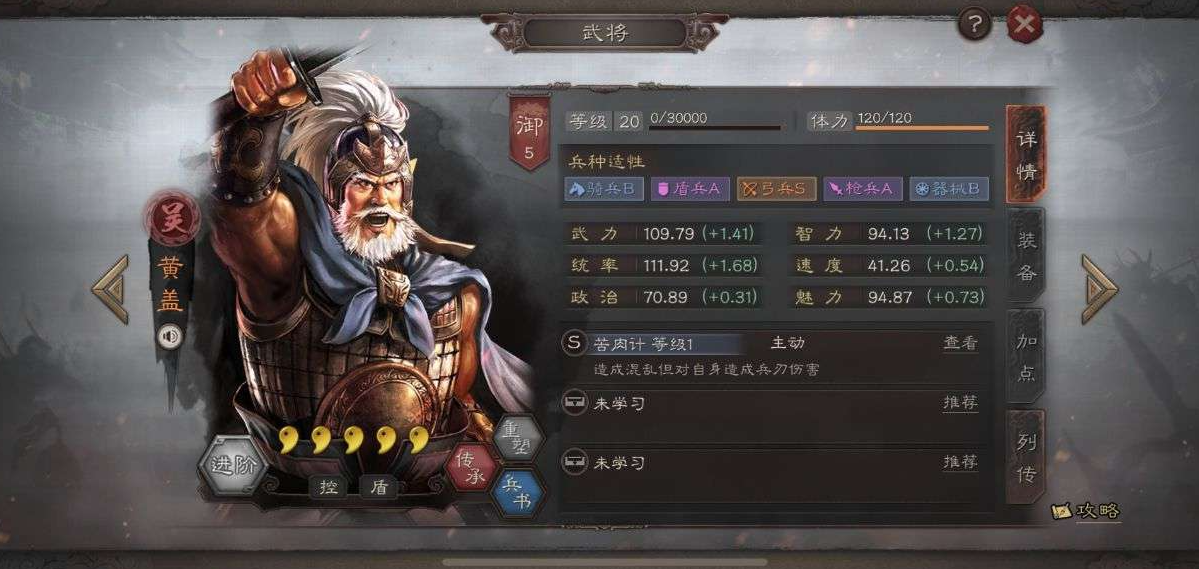Click 推荐 for the second skill slot
The image size is (1199, 569).
(960, 402)
